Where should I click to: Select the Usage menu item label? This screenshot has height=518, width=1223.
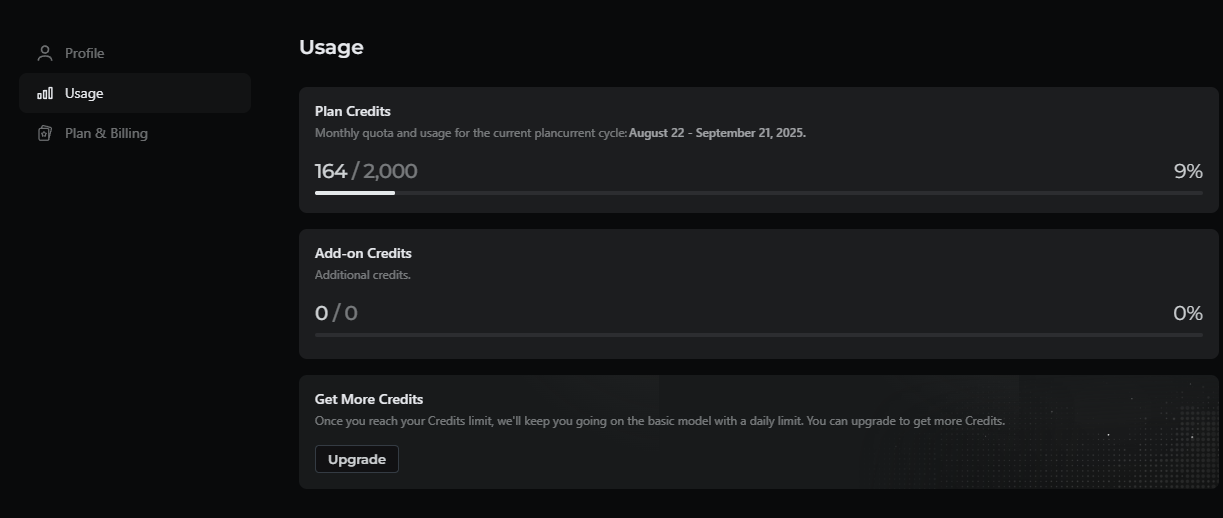[x=84, y=93]
